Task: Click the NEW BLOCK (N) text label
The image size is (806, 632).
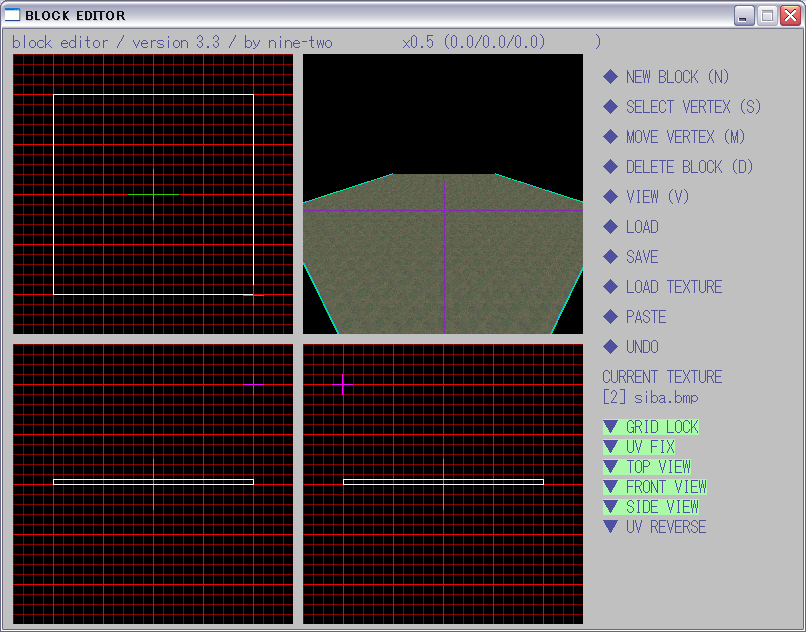Action: click(x=677, y=77)
